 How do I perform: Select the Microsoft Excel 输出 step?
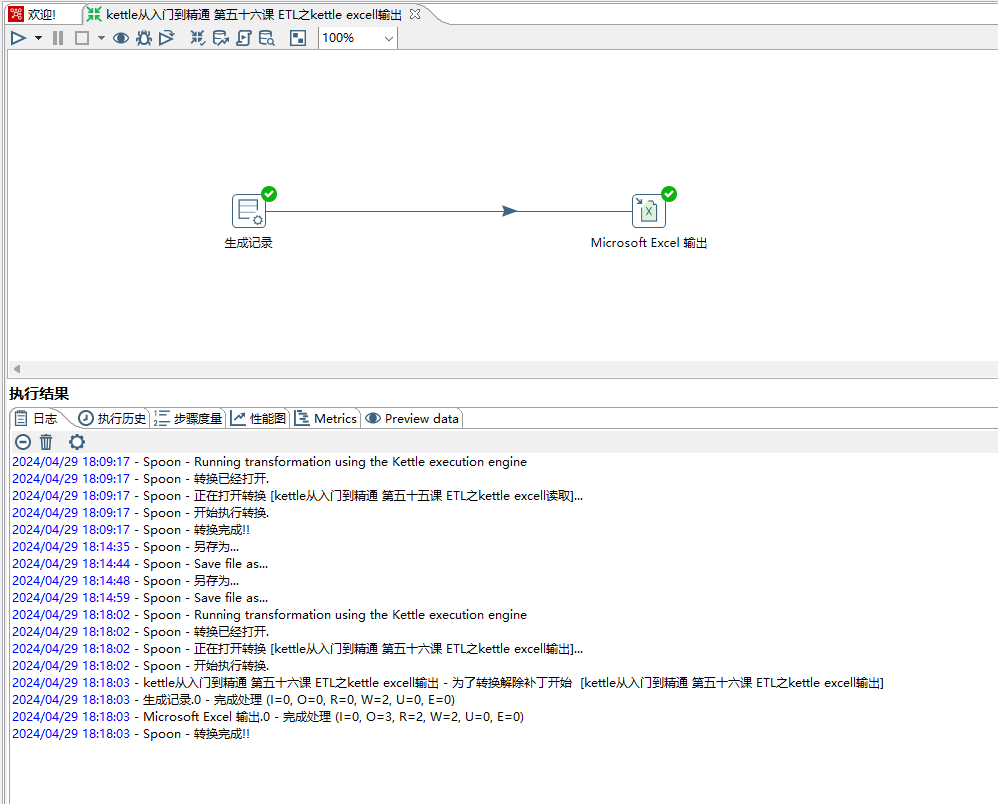point(648,210)
